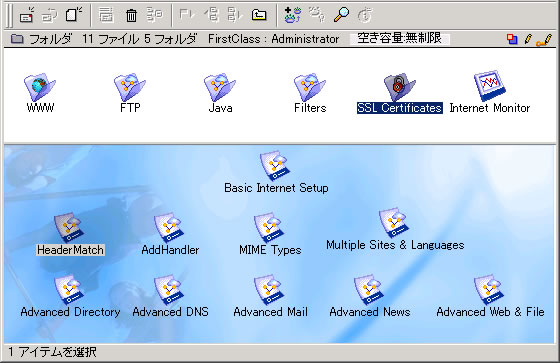Click the pencil icon in summary bar
The width and height of the screenshot is (560, 363).
pos(528,39)
